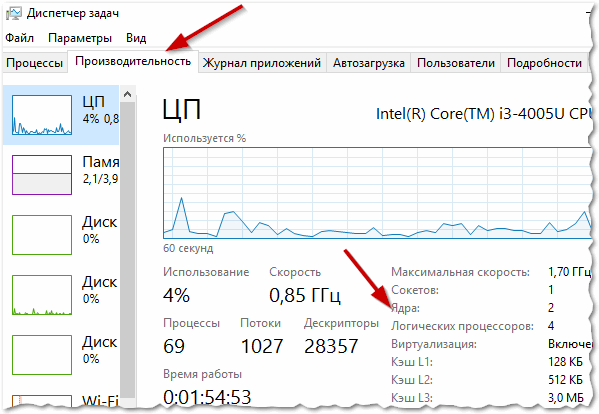
Task: Select the Wi-Fi graph thumbnail
Action: point(42,402)
